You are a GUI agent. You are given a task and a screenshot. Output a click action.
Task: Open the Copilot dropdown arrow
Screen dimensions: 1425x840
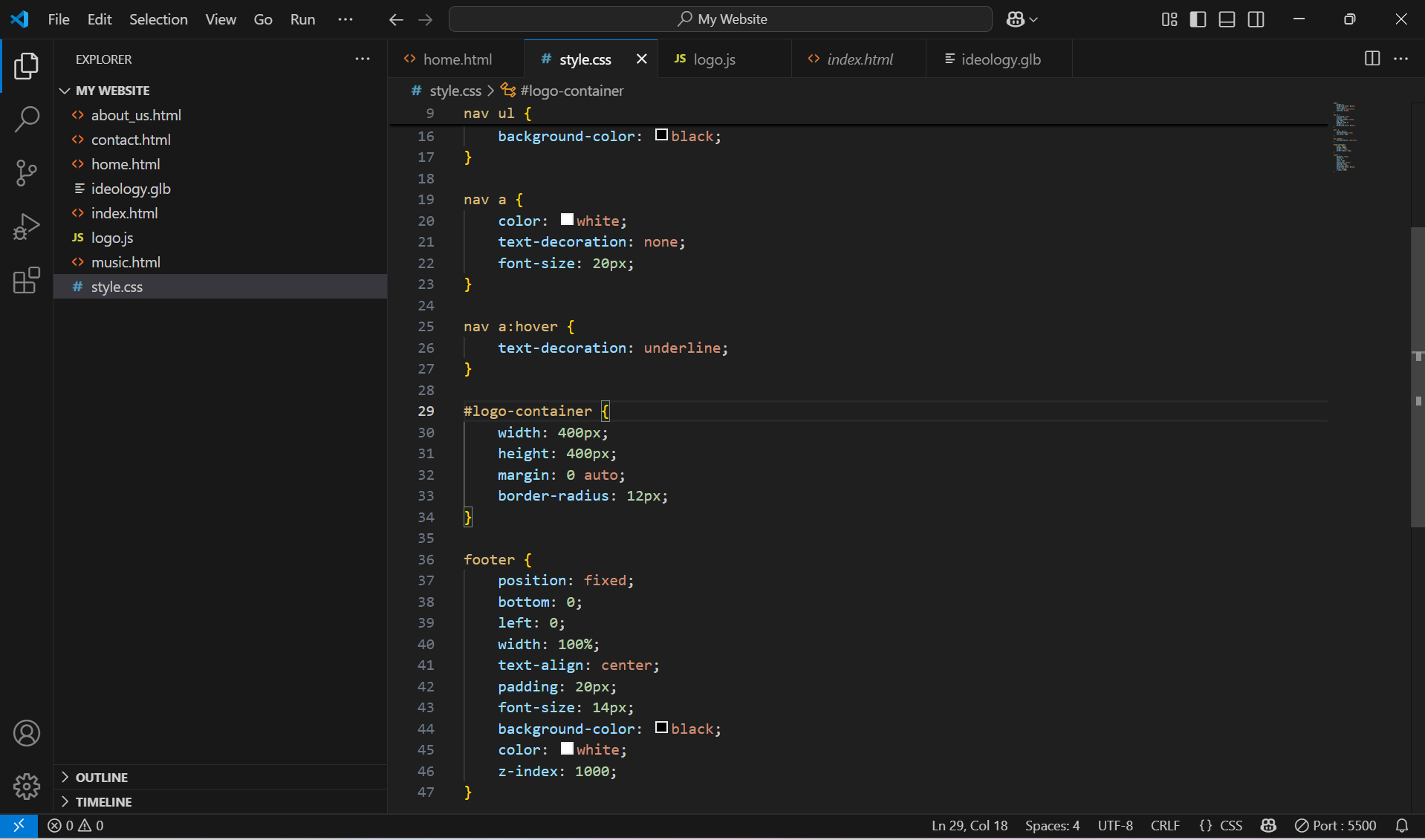pos(1033,19)
